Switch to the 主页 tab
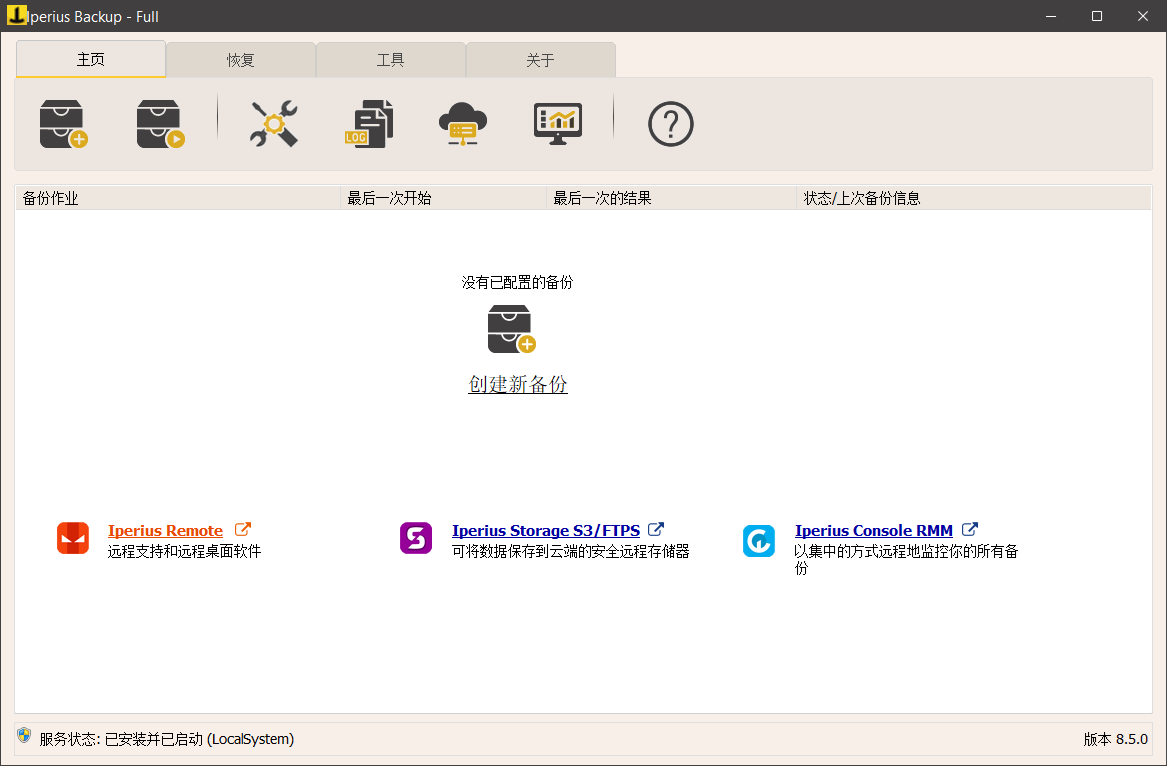The image size is (1167, 766). click(x=91, y=60)
